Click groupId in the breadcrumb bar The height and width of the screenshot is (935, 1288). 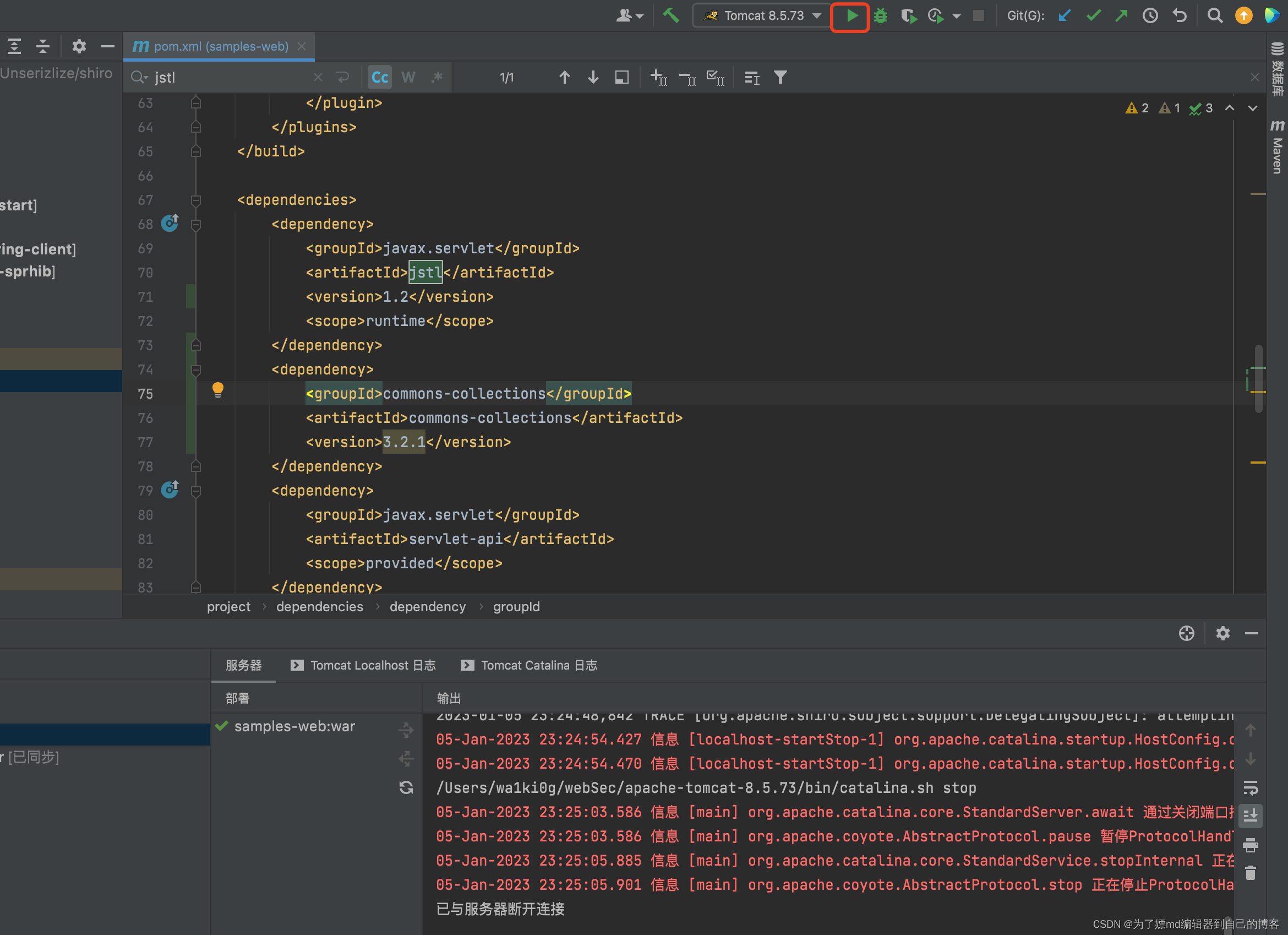coord(516,607)
